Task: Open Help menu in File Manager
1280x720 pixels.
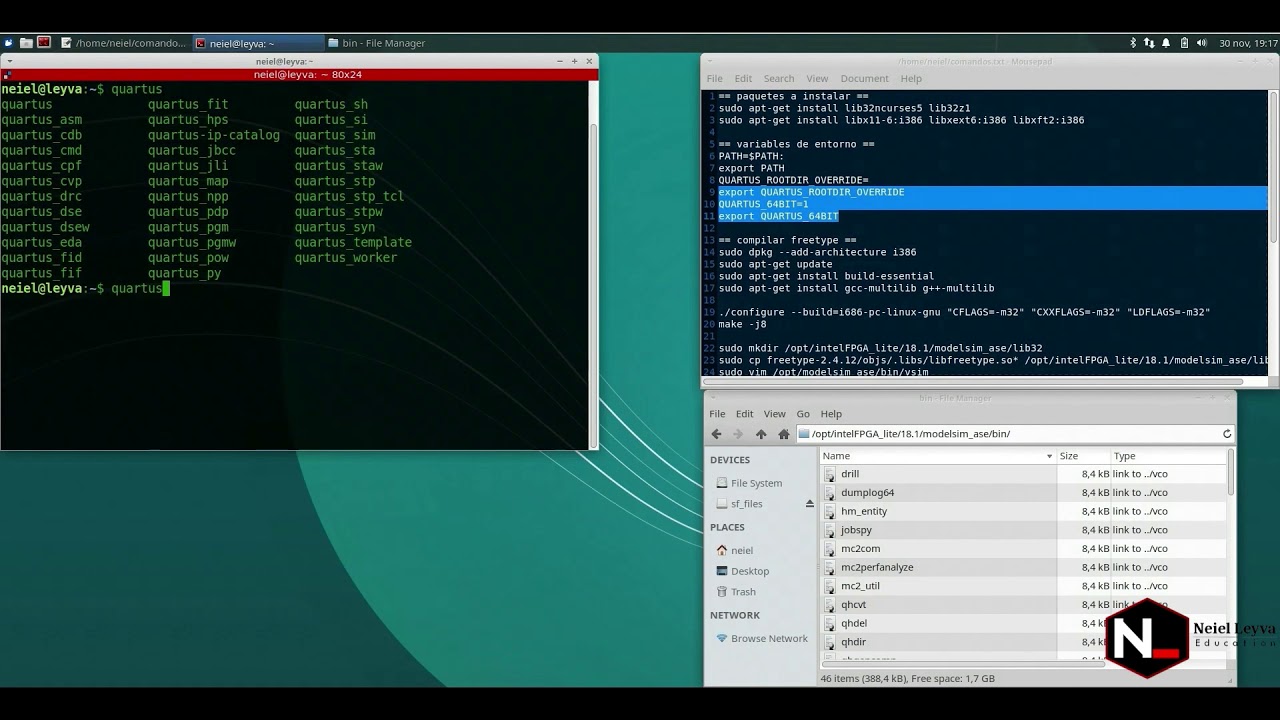Action: tap(831, 414)
